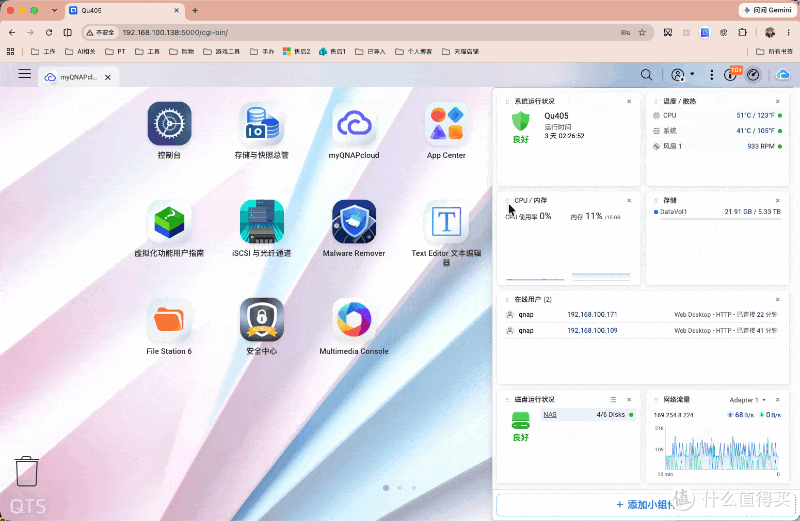Click 添加小组件 add widget button
The width and height of the screenshot is (800, 521).
(x=646, y=505)
